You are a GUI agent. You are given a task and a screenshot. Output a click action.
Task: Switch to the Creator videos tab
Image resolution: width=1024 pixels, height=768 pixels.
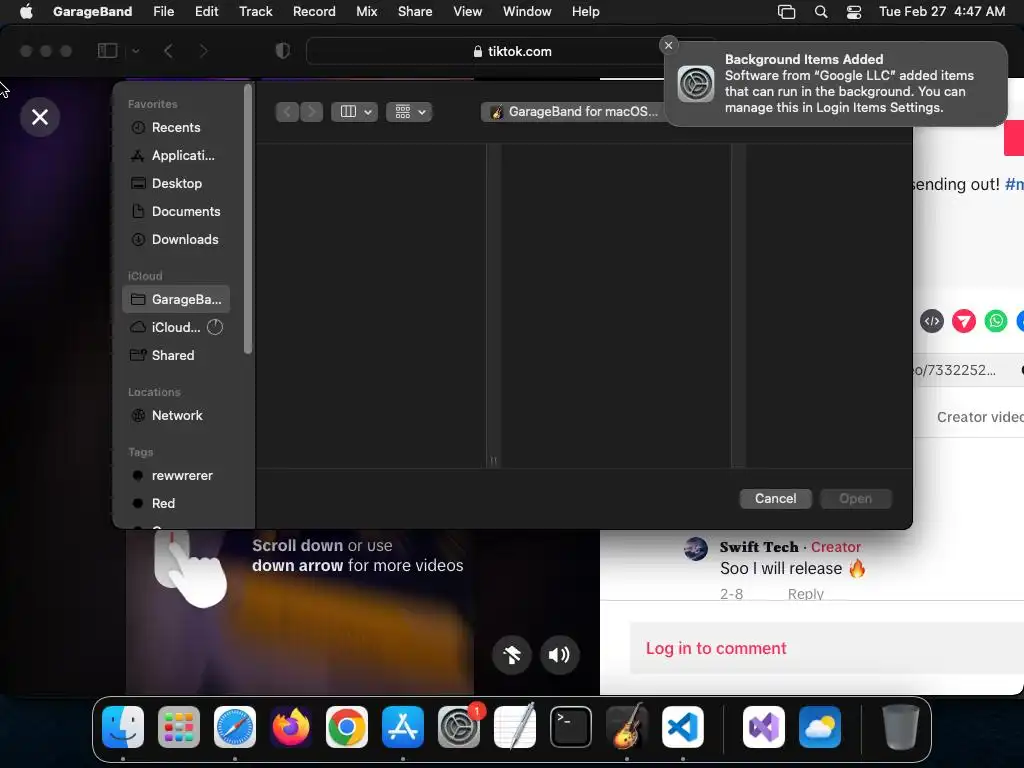(980, 417)
